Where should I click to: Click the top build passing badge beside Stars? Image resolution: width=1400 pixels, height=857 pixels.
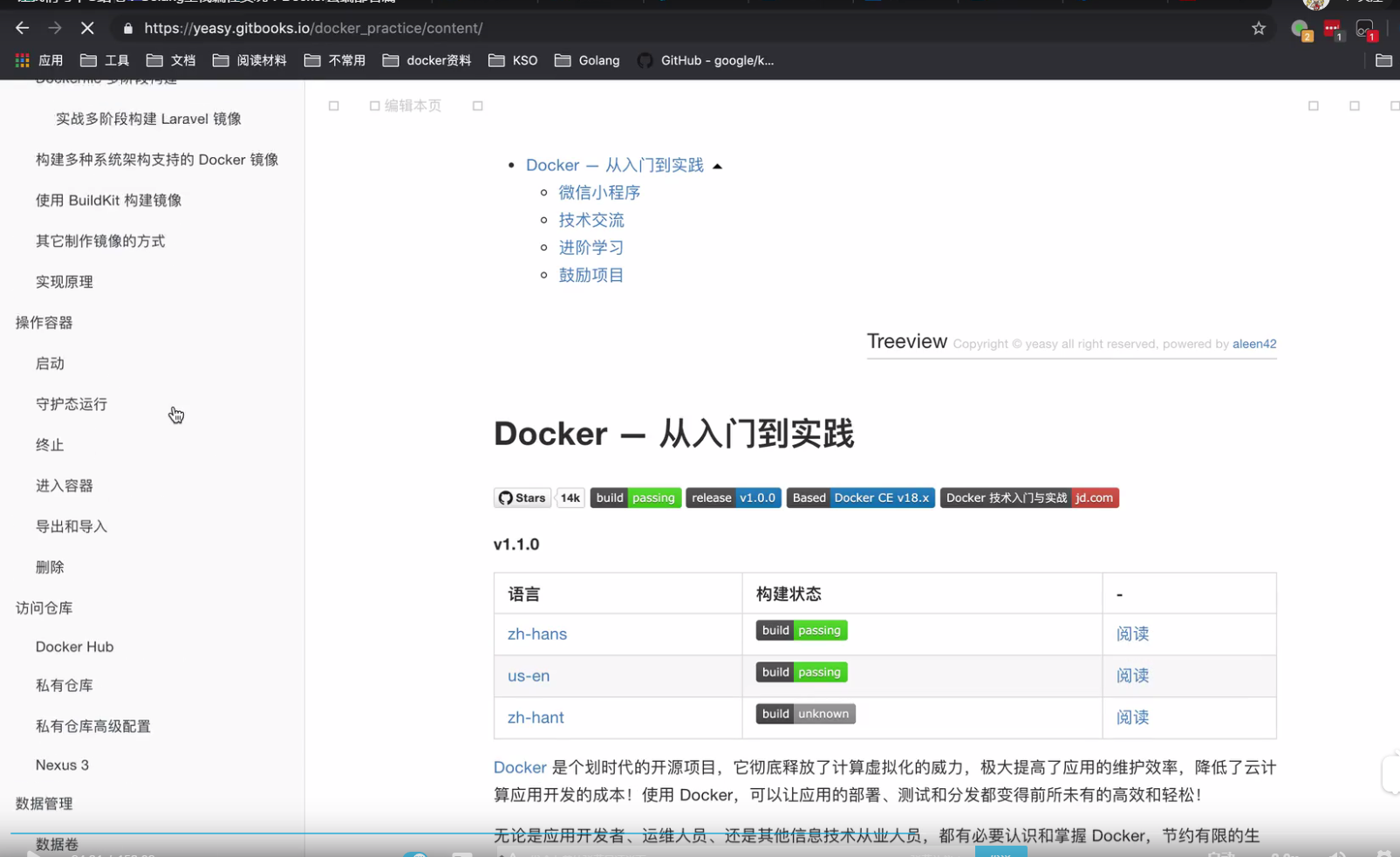click(x=636, y=497)
